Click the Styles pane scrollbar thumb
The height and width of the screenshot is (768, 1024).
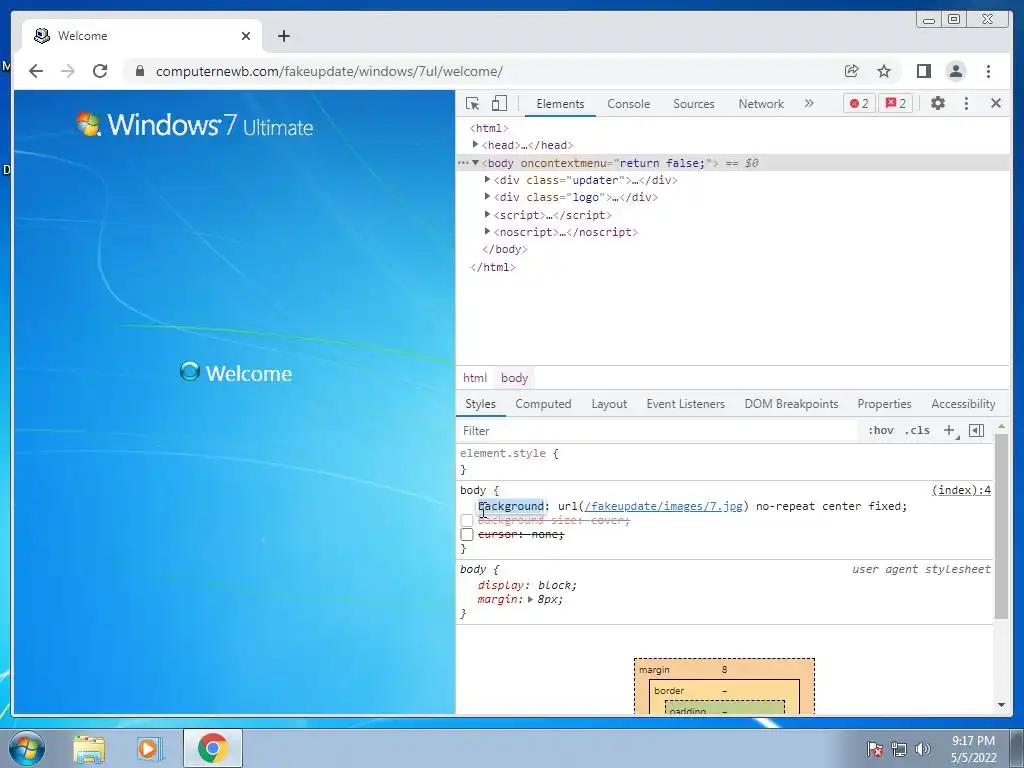click(x=1001, y=526)
